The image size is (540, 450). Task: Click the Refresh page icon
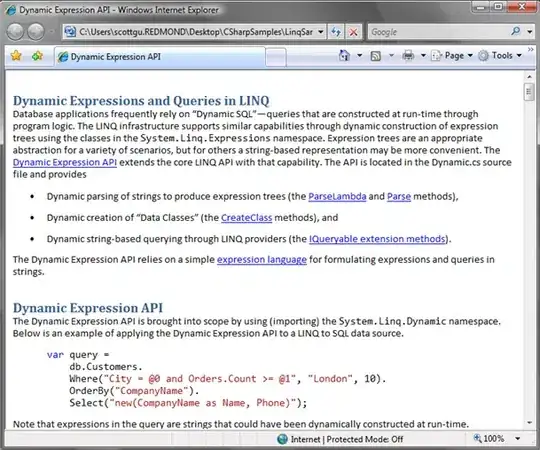click(336, 32)
